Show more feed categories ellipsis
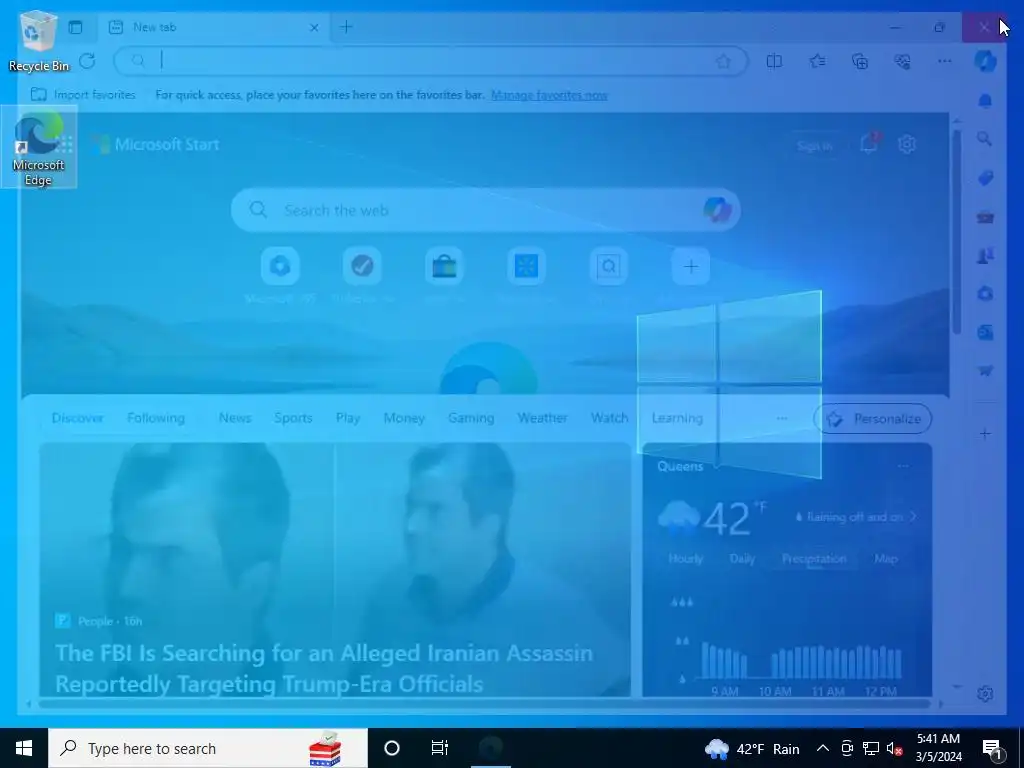Image resolution: width=1024 pixels, height=768 pixels. (782, 419)
